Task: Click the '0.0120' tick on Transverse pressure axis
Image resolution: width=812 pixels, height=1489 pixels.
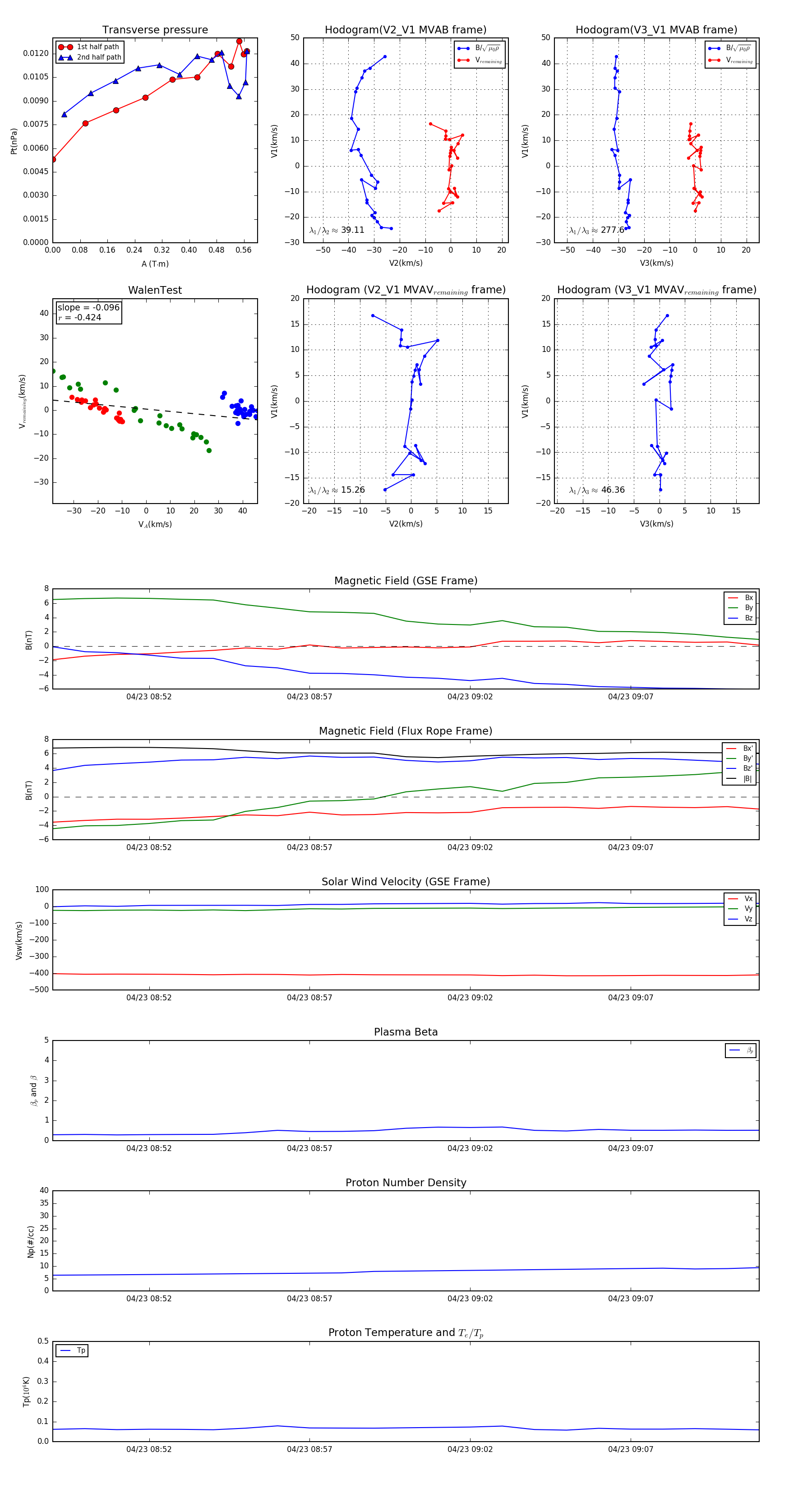Action: 36,53
